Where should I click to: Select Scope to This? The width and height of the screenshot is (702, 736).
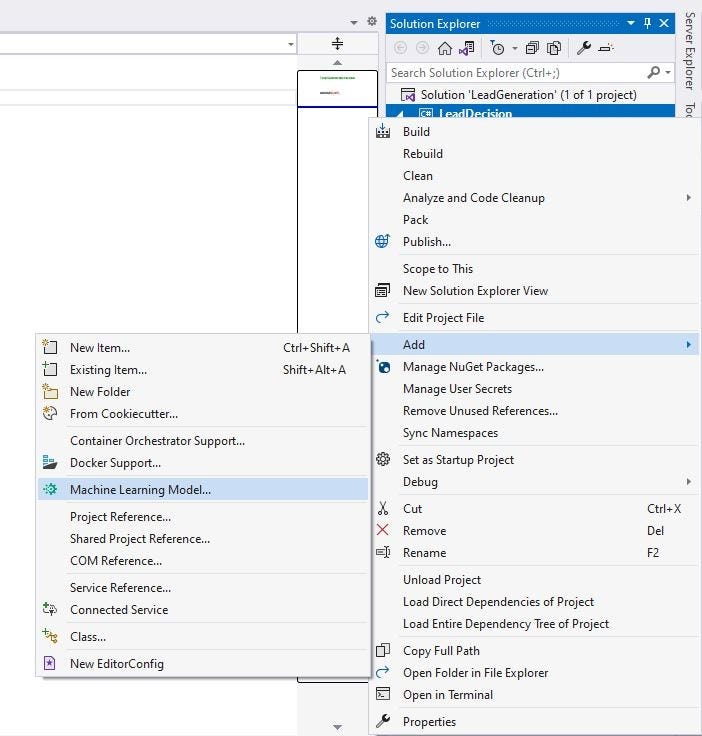[534, 269]
